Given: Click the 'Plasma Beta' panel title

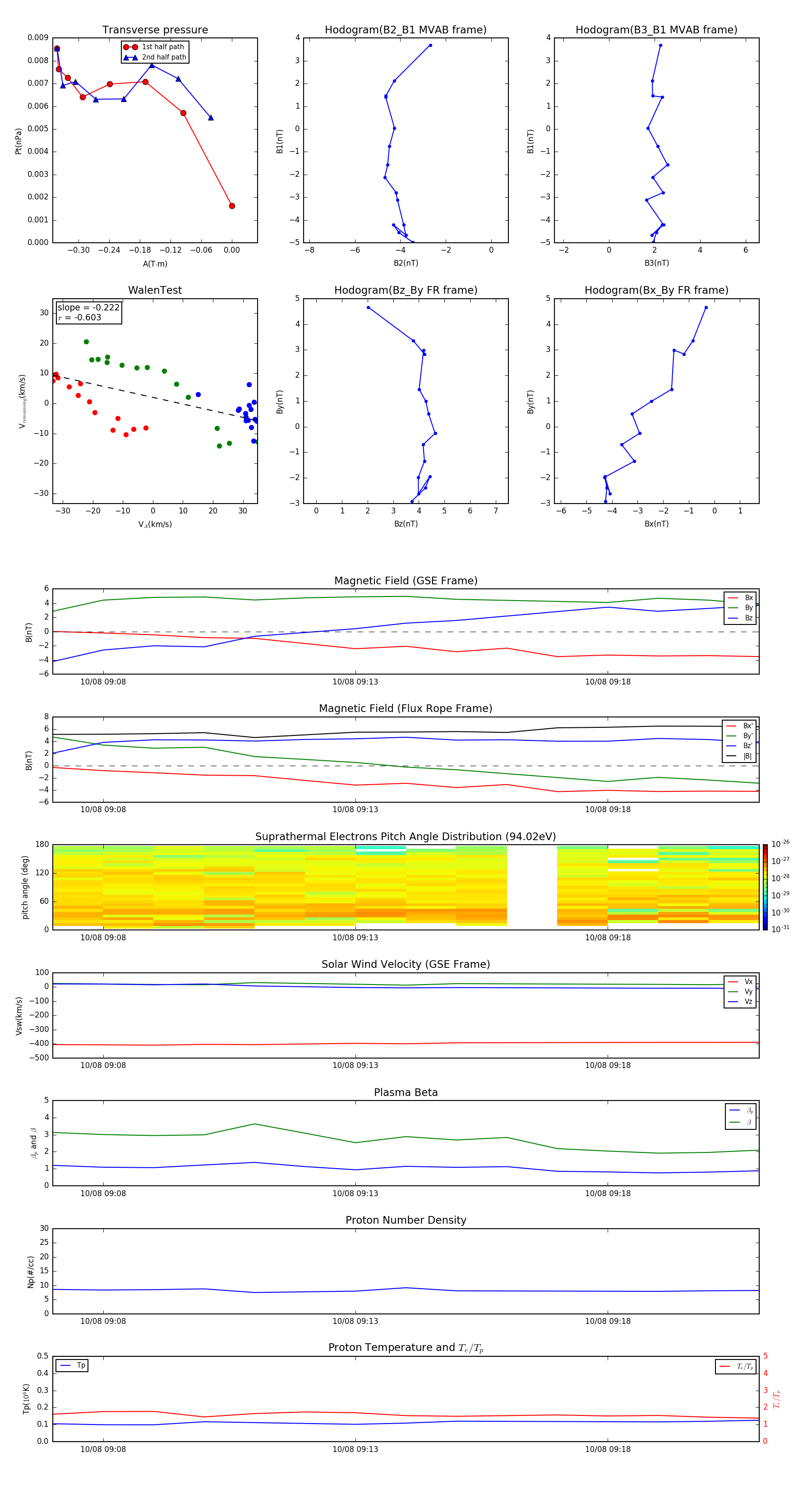Looking at the screenshot, I should click(406, 1092).
